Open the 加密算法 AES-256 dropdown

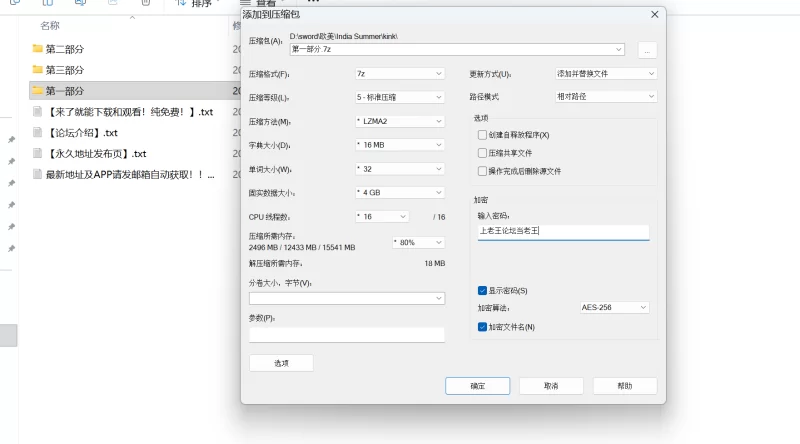click(x=614, y=308)
